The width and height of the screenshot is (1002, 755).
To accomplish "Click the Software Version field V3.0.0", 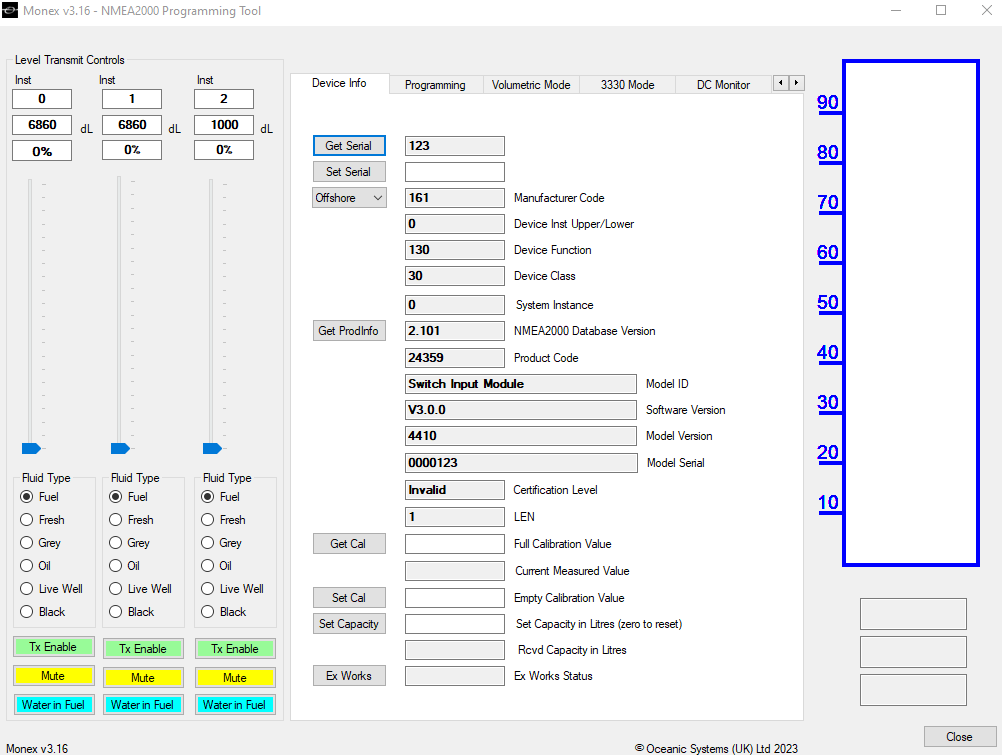I will click(x=521, y=410).
